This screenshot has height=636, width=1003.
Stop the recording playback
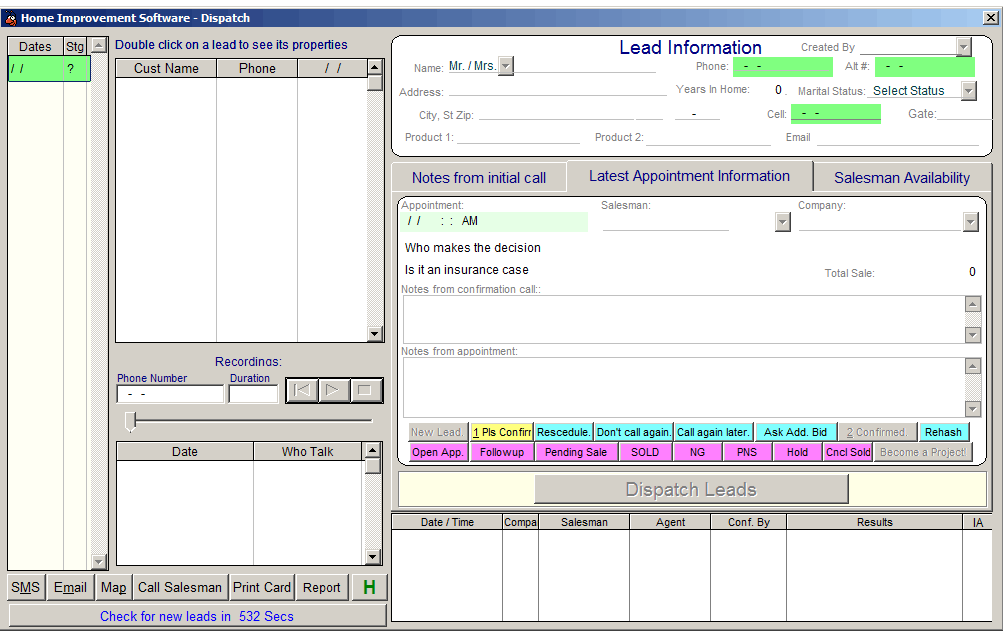tap(365, 390)
